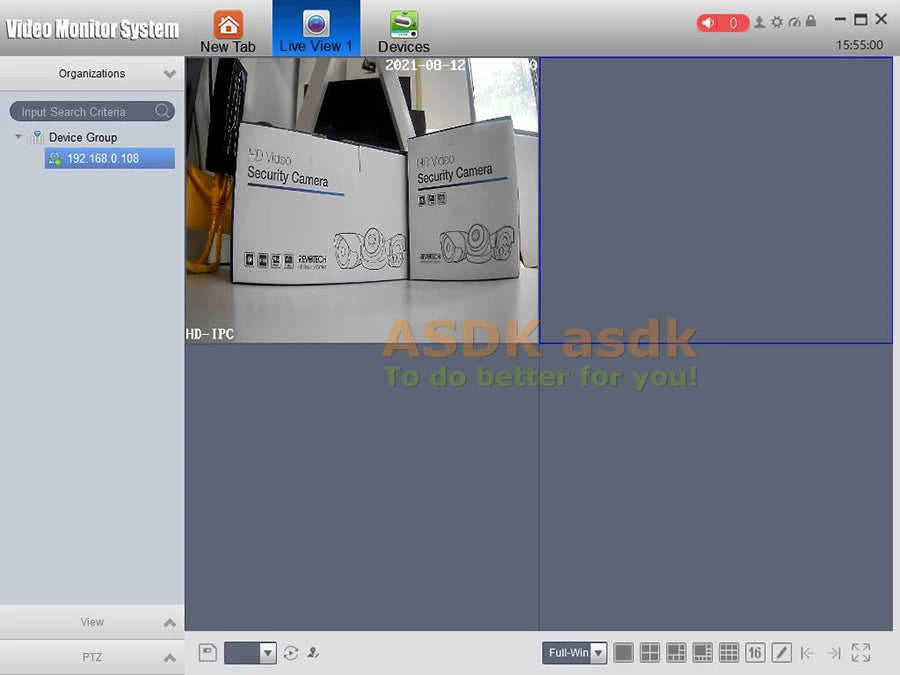This screenshot has width=900, height=675.
Task: Collapse the Organizations panel chevron
Action: (170, 74)
